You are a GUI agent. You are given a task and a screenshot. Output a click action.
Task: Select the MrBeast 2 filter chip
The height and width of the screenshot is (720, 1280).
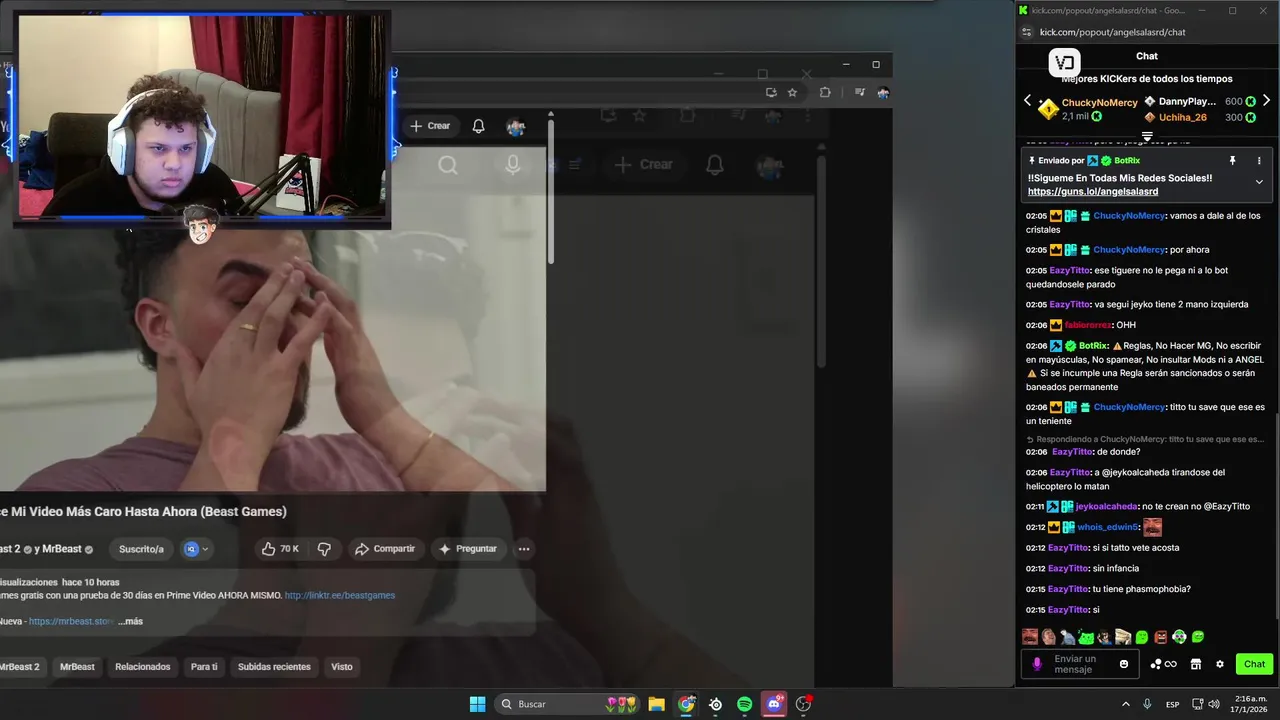[x=20, y=667]
